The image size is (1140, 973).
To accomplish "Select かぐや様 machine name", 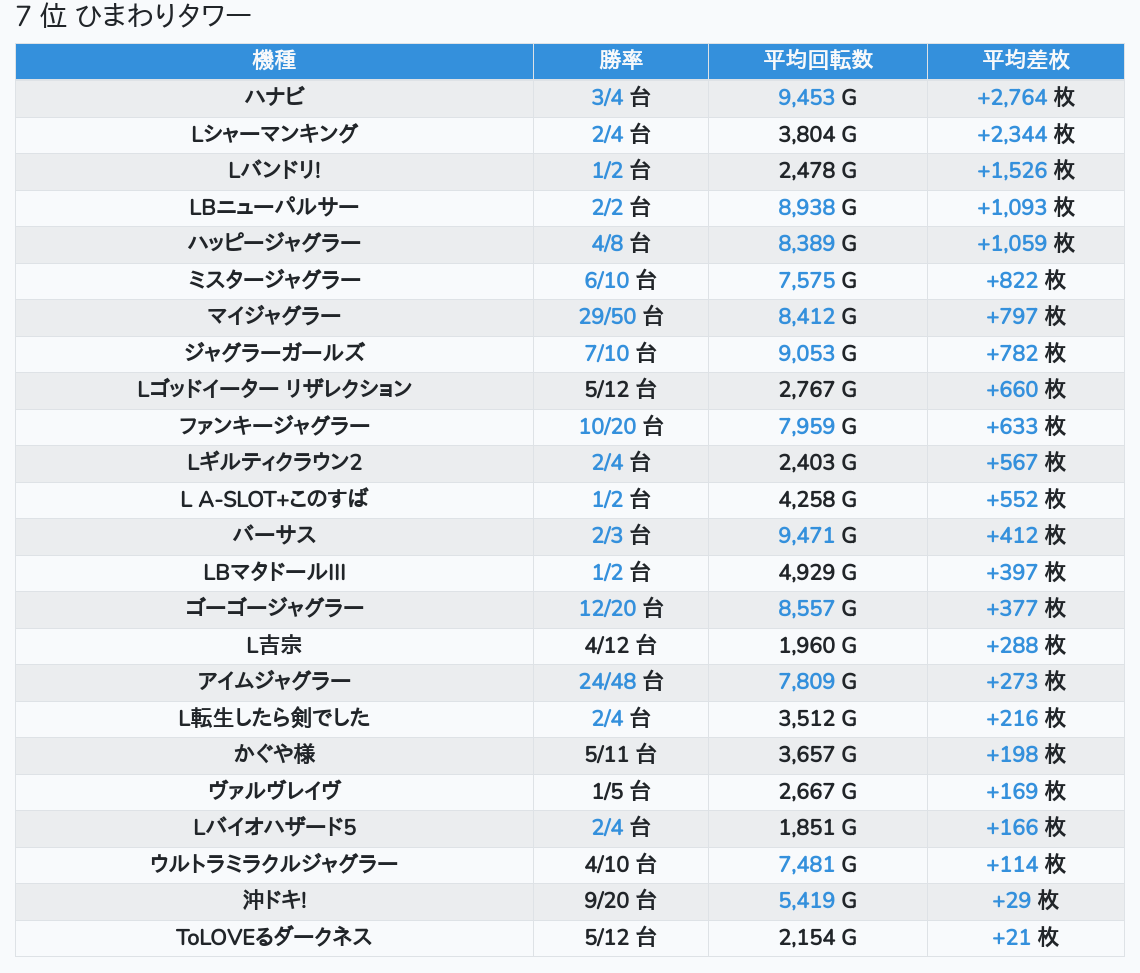I will (274, 754).
